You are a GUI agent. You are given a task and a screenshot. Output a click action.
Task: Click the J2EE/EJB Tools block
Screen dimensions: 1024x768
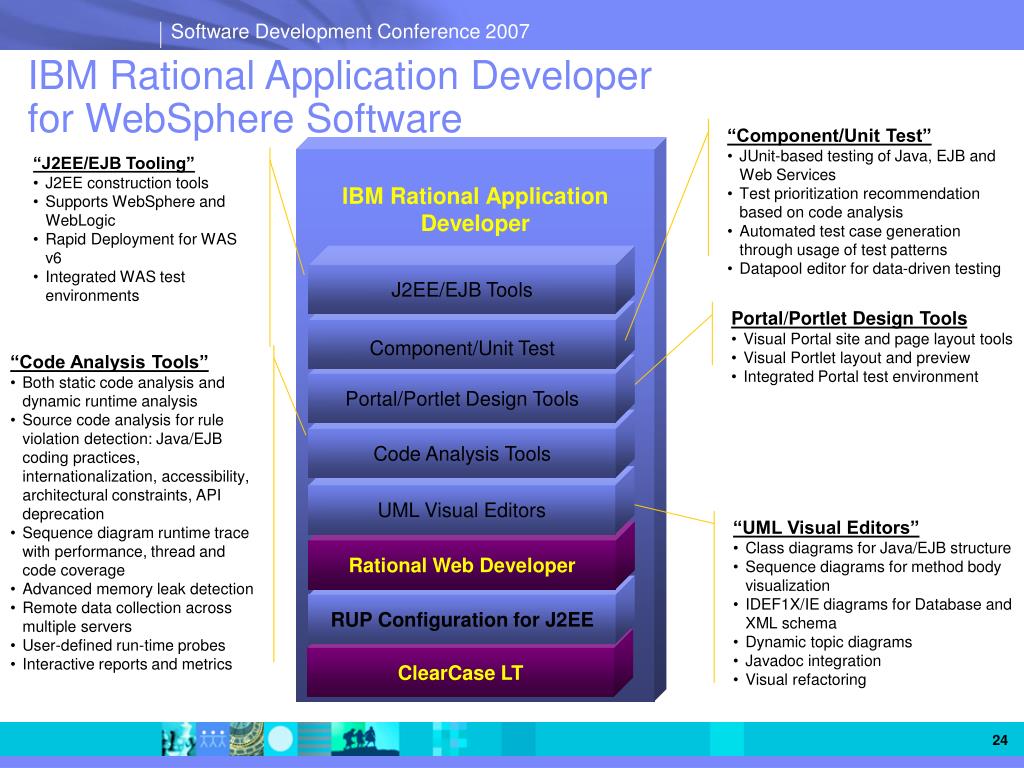[x=462, y=289]
